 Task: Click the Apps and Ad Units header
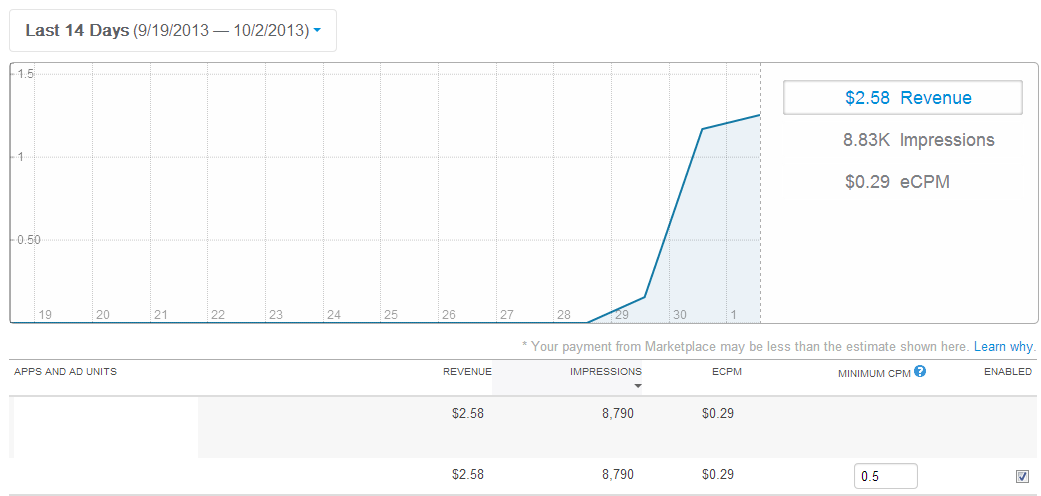(x=65, y=372)
